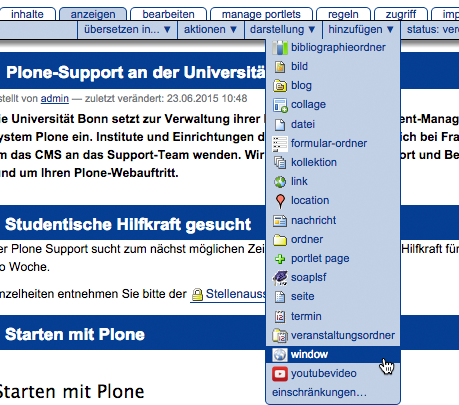The height and width of the screenshot is (405, 459).
Task: Open the übersetzen in... dropdown
Action: click(x=128, y=30)
